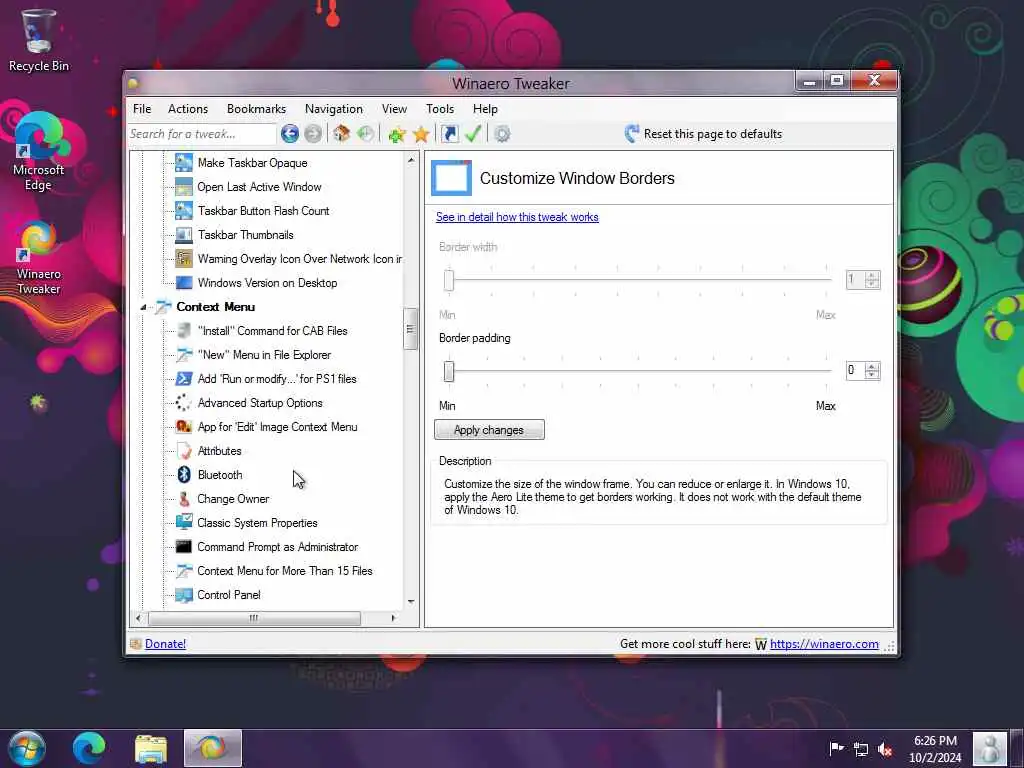
Task: Select App for 'Edit' Image Context Menu
Action: pyautogui.click(x=278, y=427)
